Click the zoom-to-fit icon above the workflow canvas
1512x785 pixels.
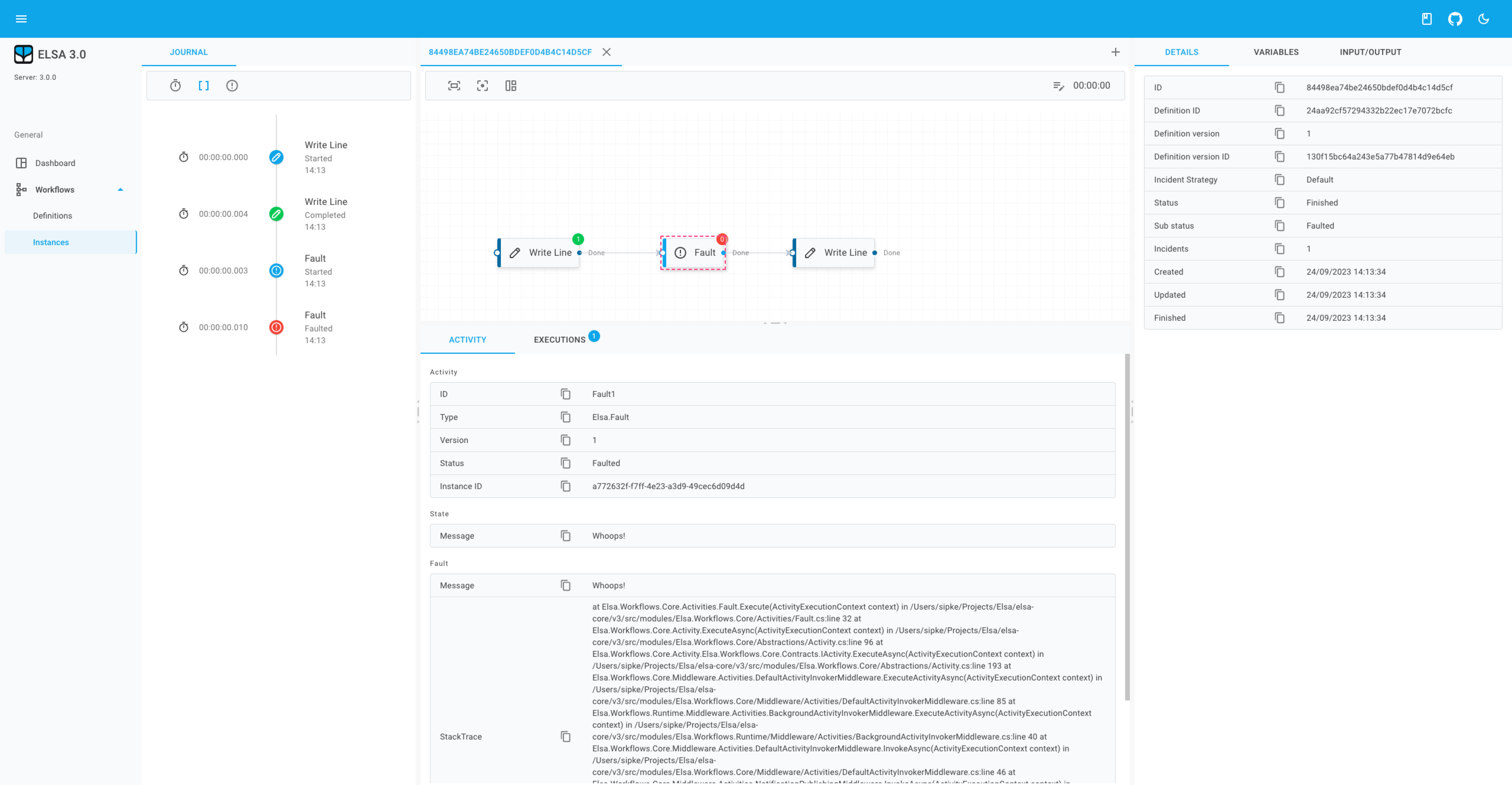point(454,85)
